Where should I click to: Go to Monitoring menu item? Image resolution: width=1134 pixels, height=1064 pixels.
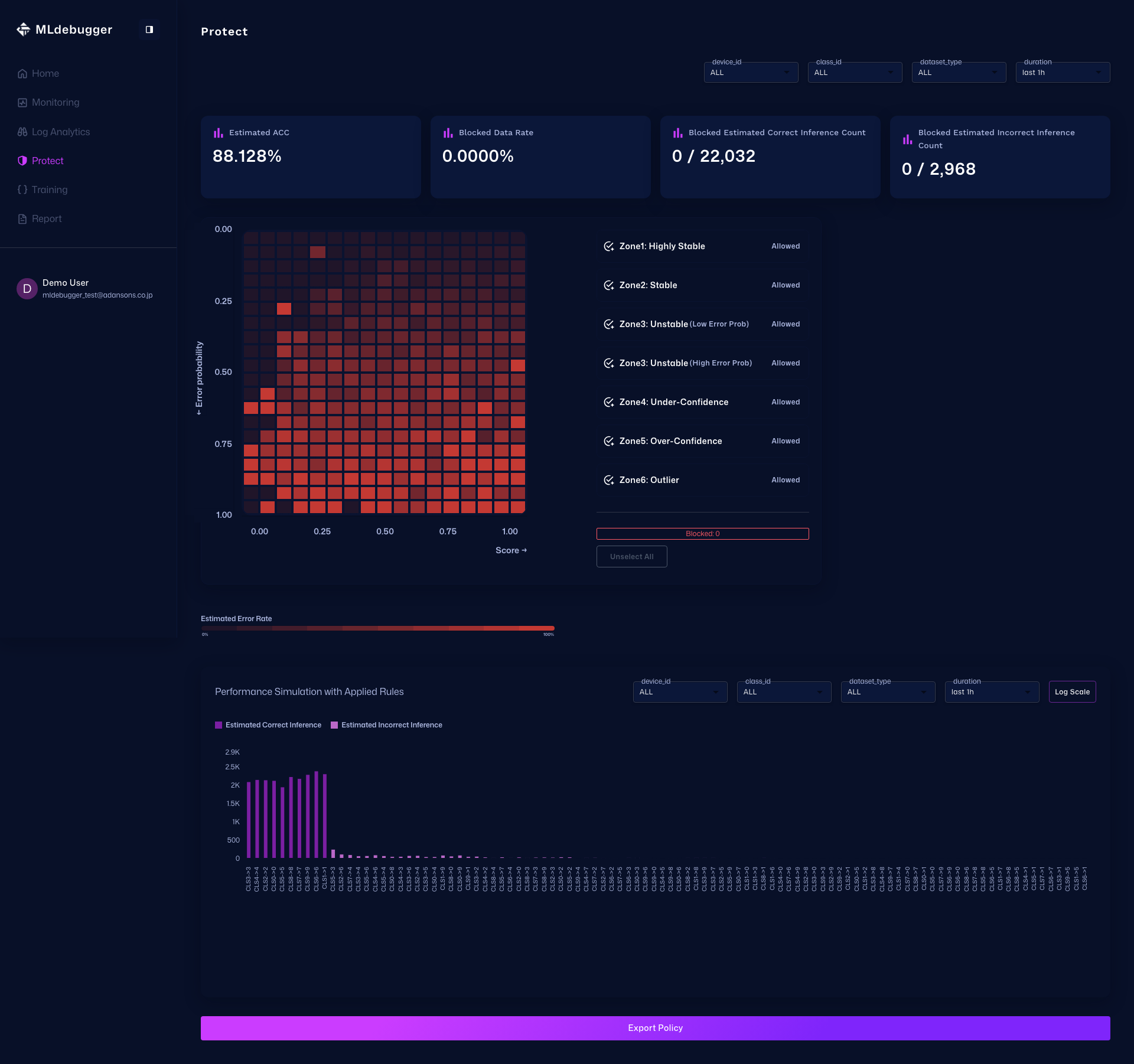coord(56,103)
